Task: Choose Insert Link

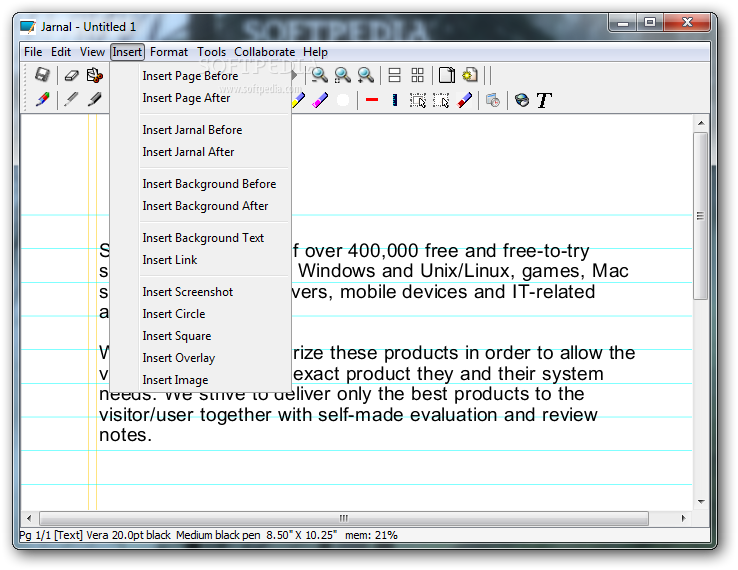Action: 201,260
